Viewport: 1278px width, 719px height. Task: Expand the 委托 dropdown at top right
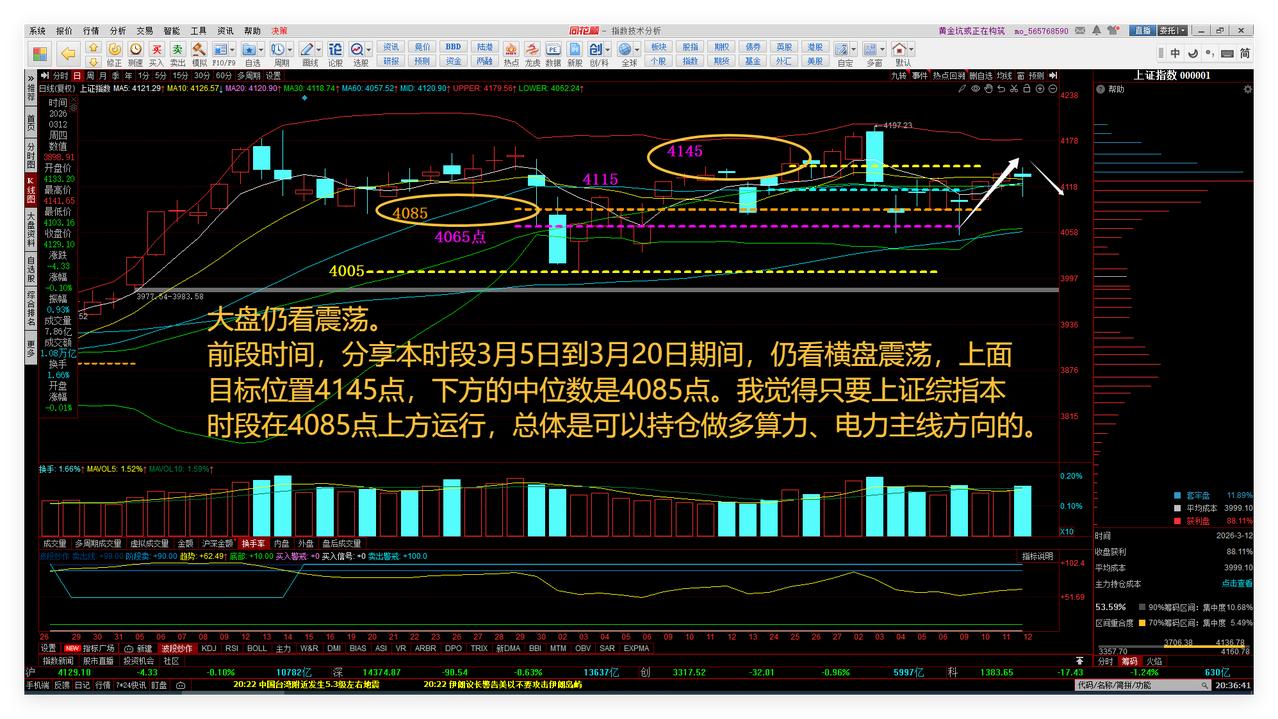tap(1183, 30)
